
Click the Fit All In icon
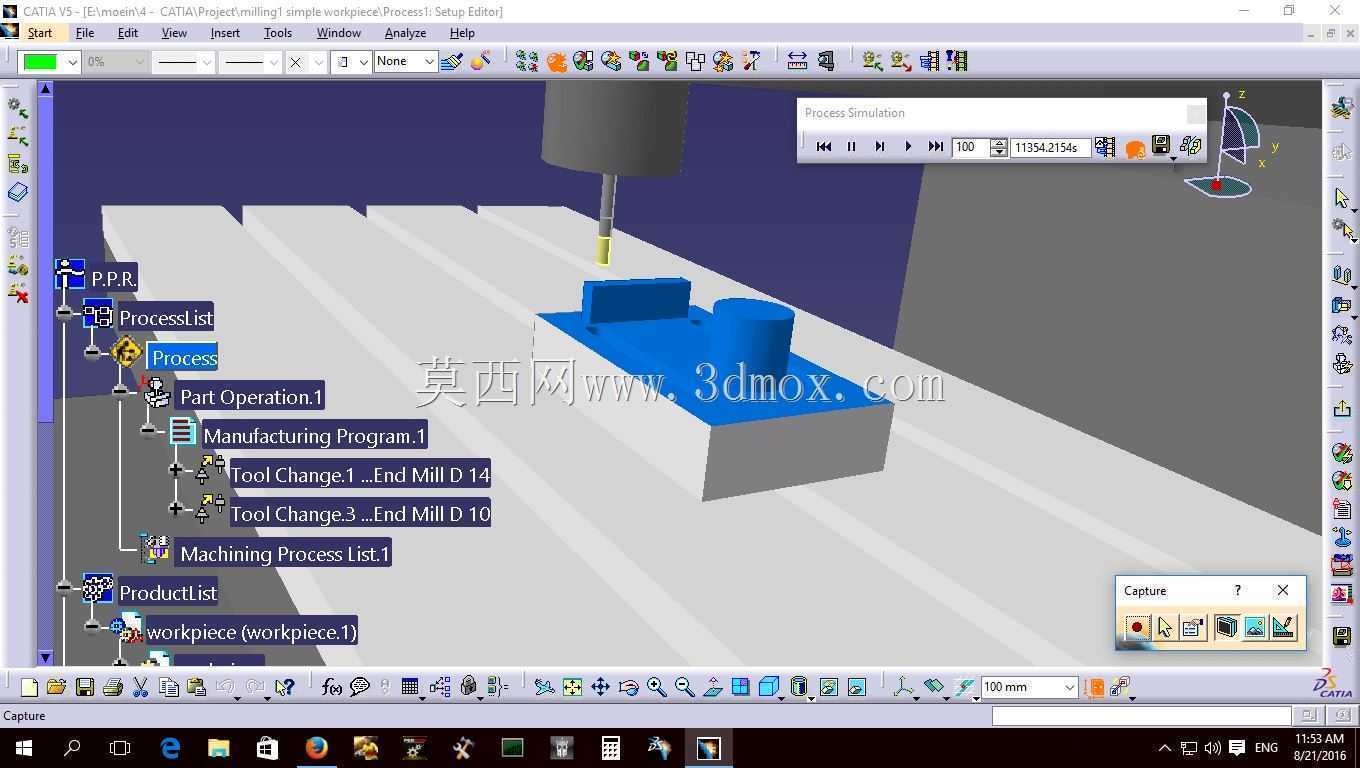[x=572, y=687]
